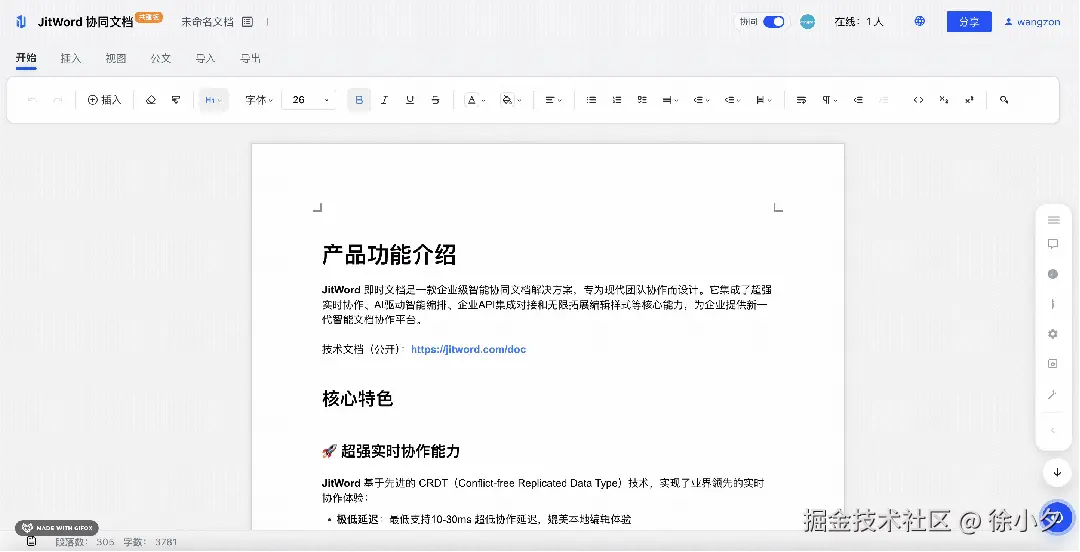Click the 插入 insert button in toolbar
The width and height of the screenshot is (1080, 552).
[x=105, y=100]
